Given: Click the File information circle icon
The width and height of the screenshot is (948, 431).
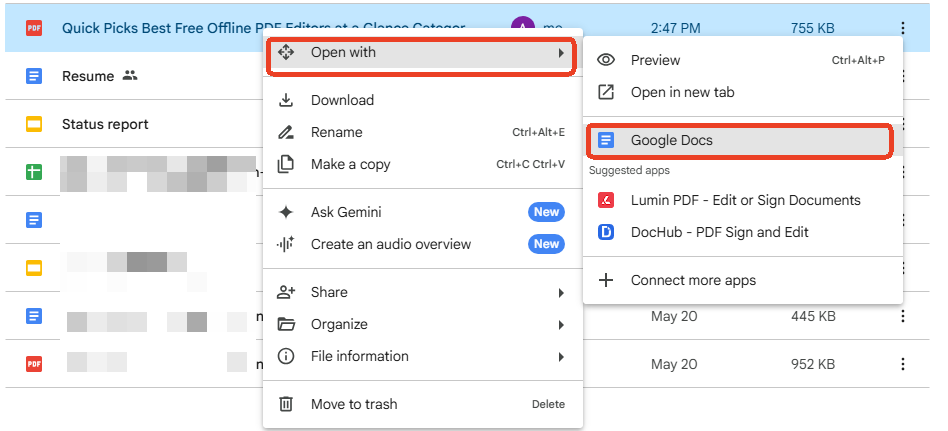Looking at the screenshot, I should pyautogui.click(x=285, y=357).
